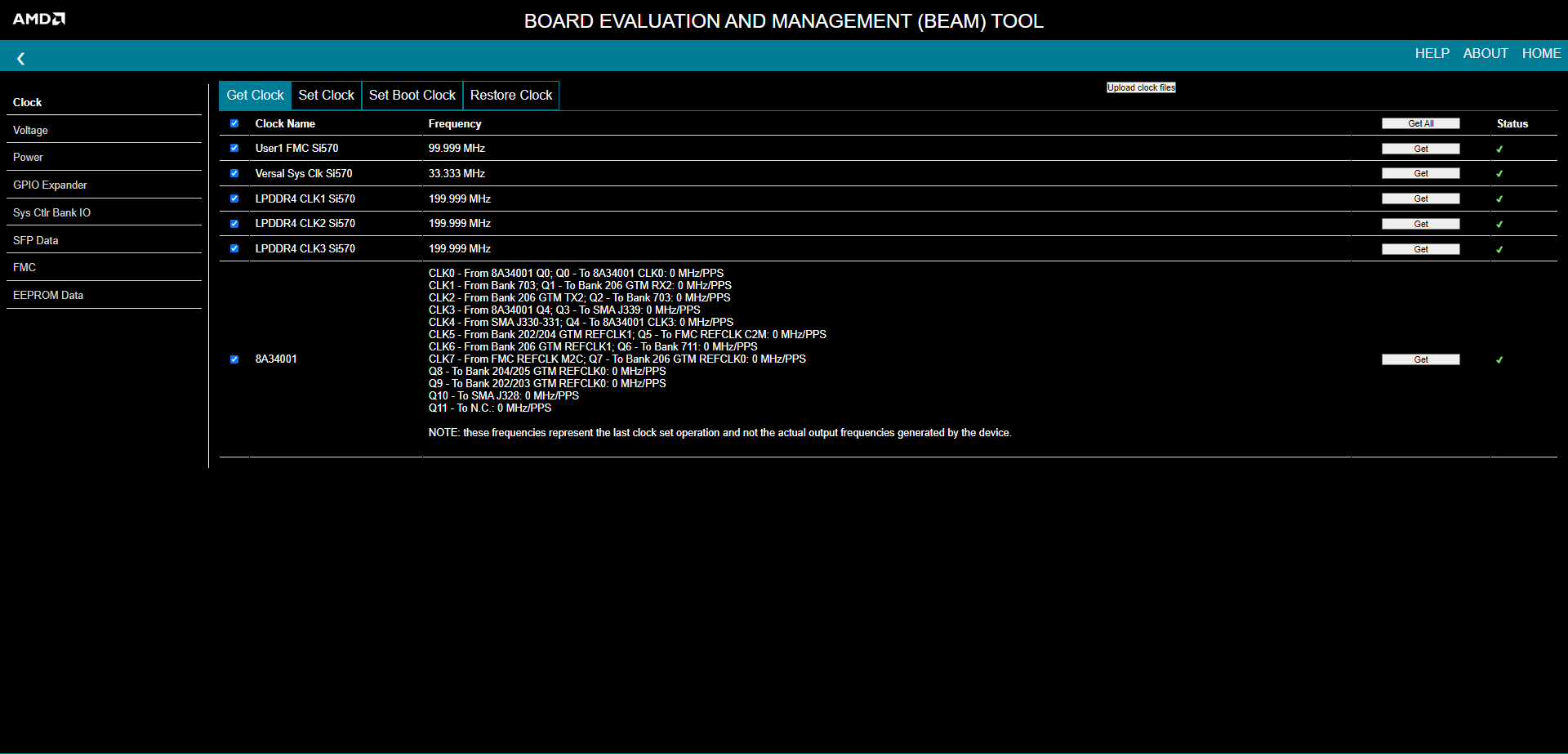This screenshot has width=1568, height=754.
Task: Select Voltage in the sidebar
Action: pos(104,130)
